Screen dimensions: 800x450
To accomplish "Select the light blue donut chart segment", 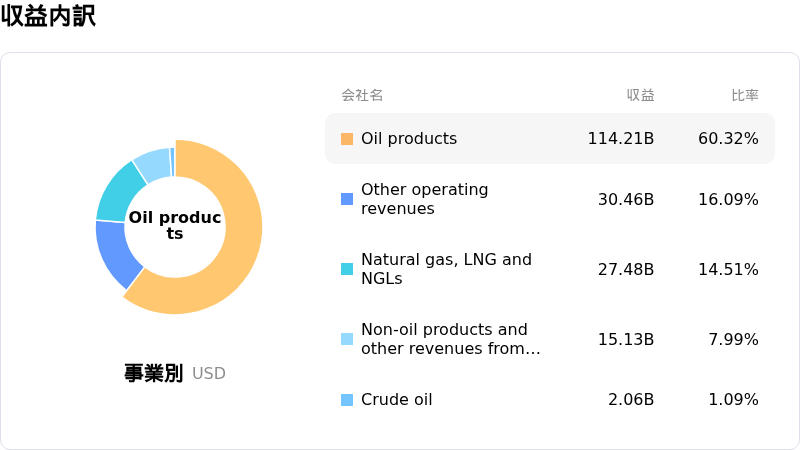I will click(151, 162).
